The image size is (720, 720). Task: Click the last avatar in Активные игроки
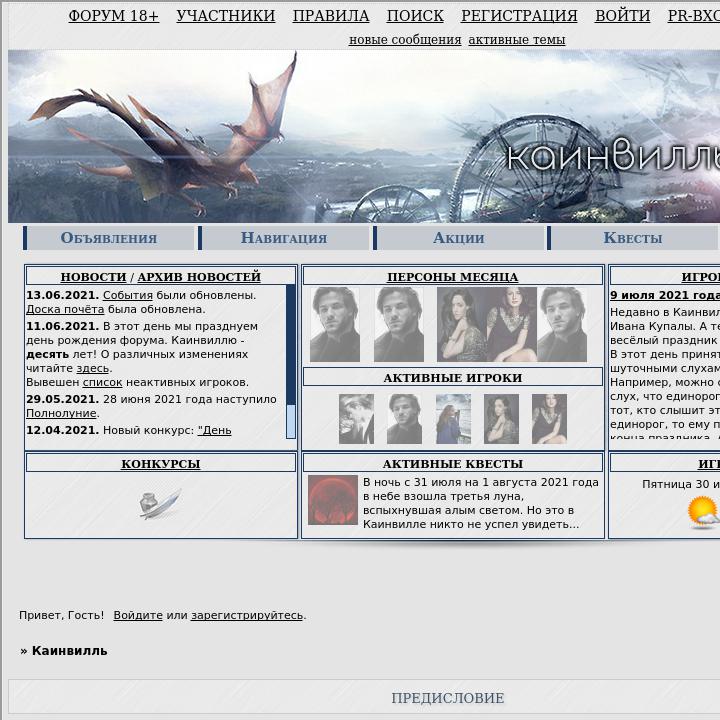coord(549,419)
